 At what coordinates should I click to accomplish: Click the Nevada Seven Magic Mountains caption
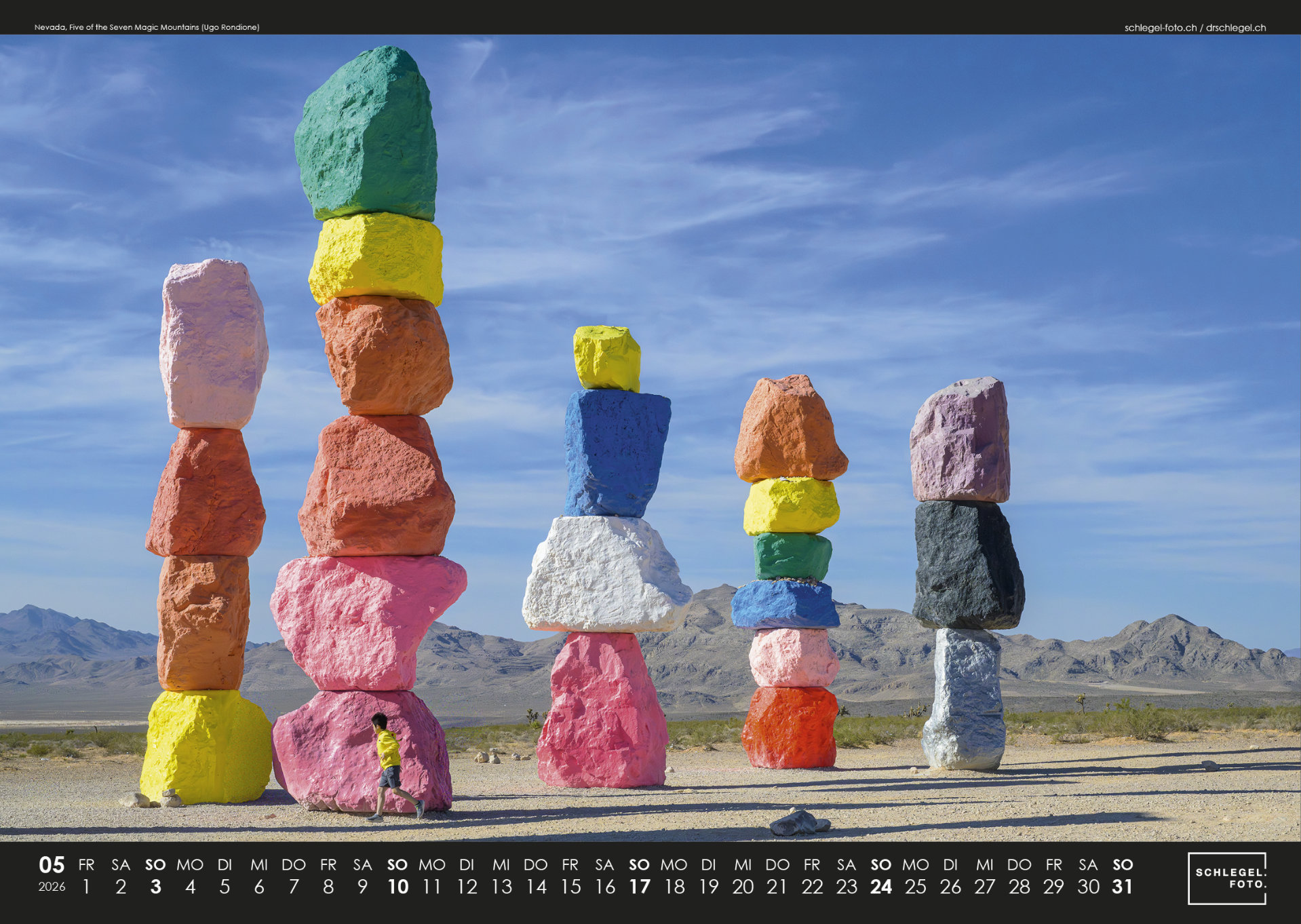tap(147, 27)
